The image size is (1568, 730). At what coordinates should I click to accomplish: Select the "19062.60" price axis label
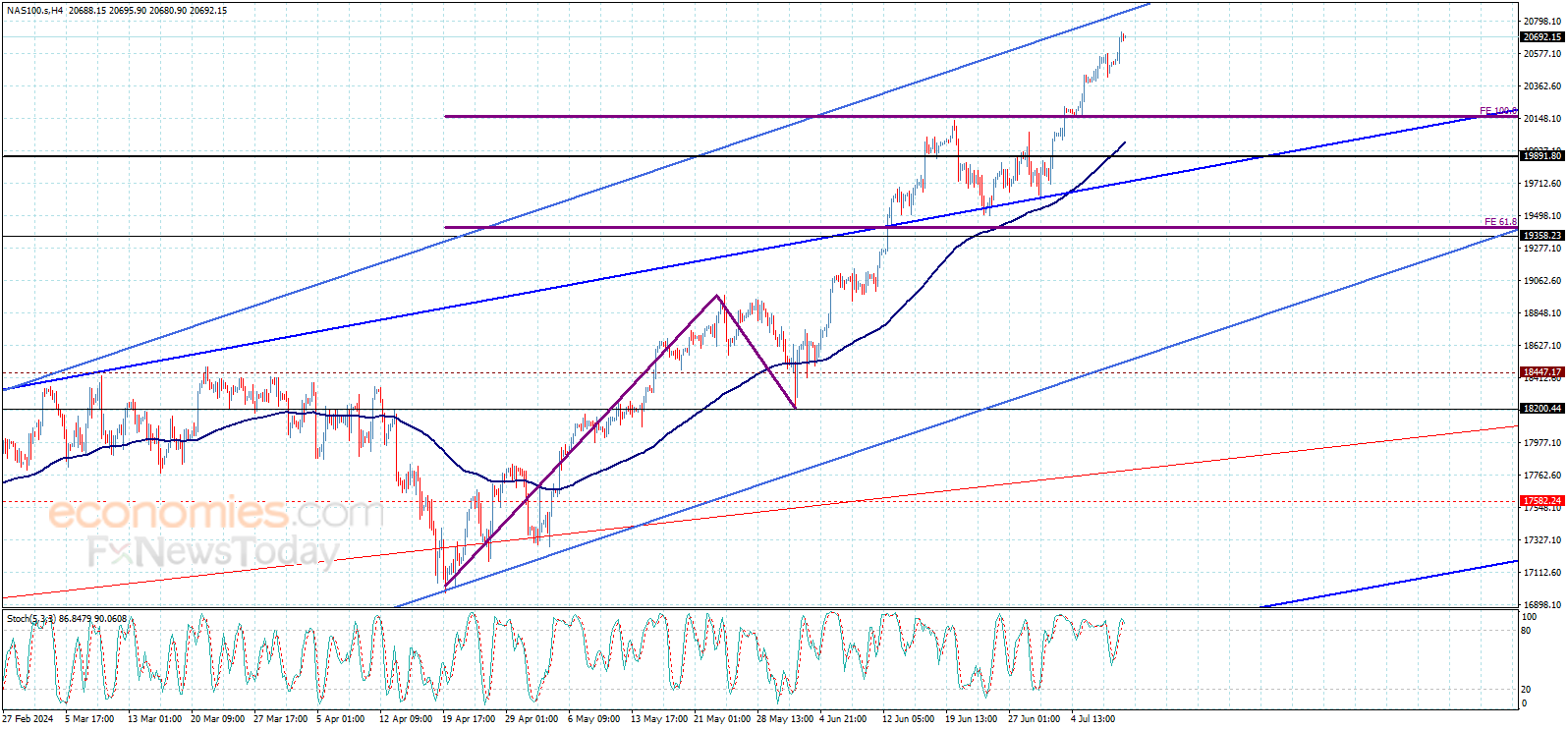[x=1541, y=281]
